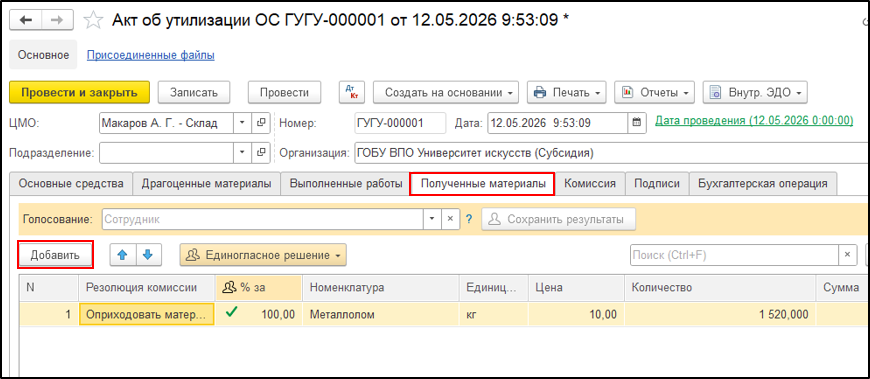
Task: Click the Подразделение input field
Action: [166, 152]
